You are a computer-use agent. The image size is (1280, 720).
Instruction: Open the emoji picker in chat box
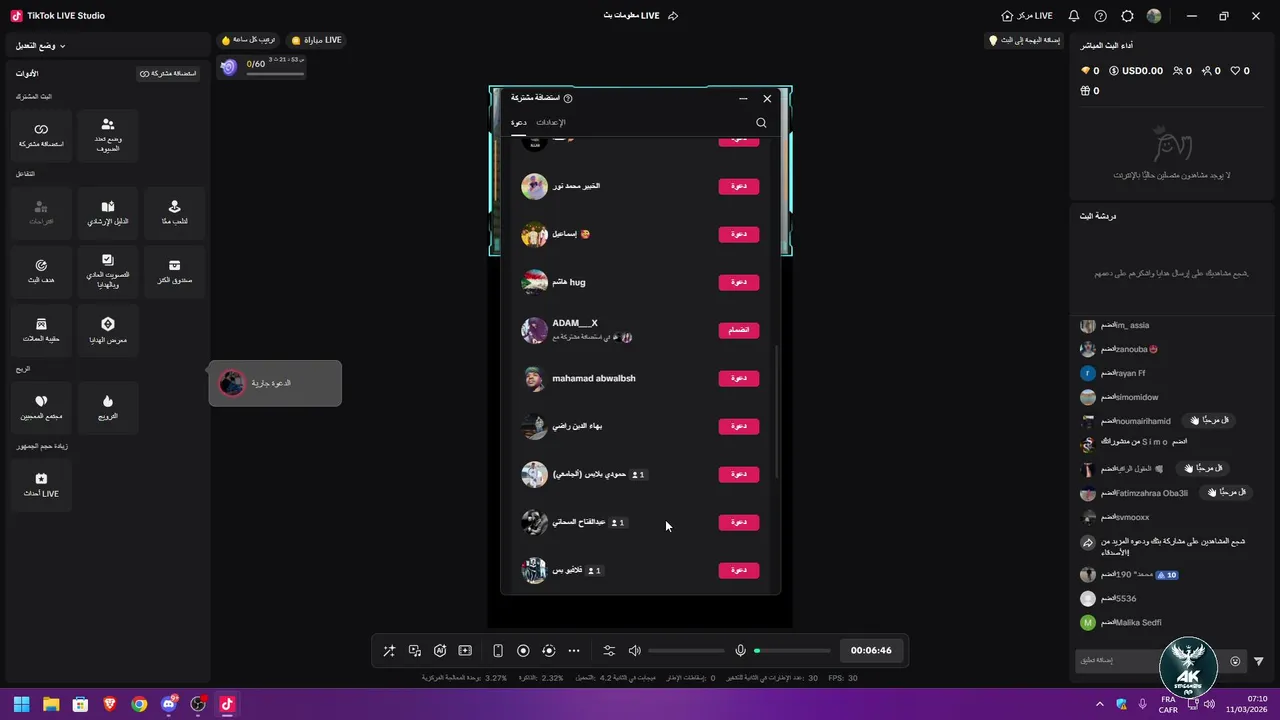1235,661
